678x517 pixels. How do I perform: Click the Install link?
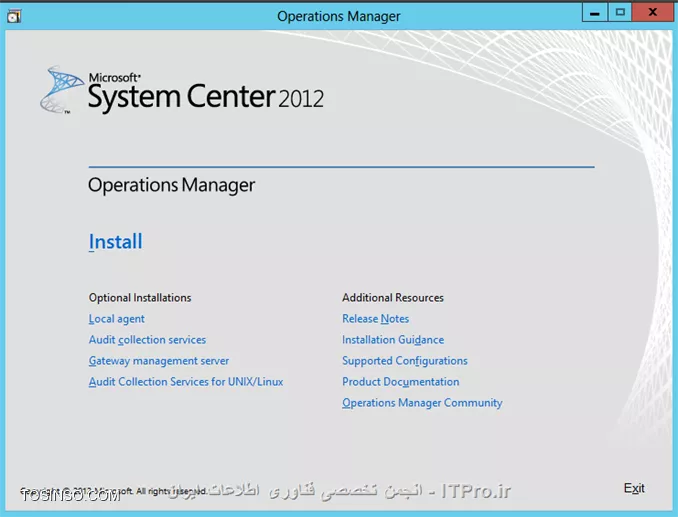coord(115,241)
